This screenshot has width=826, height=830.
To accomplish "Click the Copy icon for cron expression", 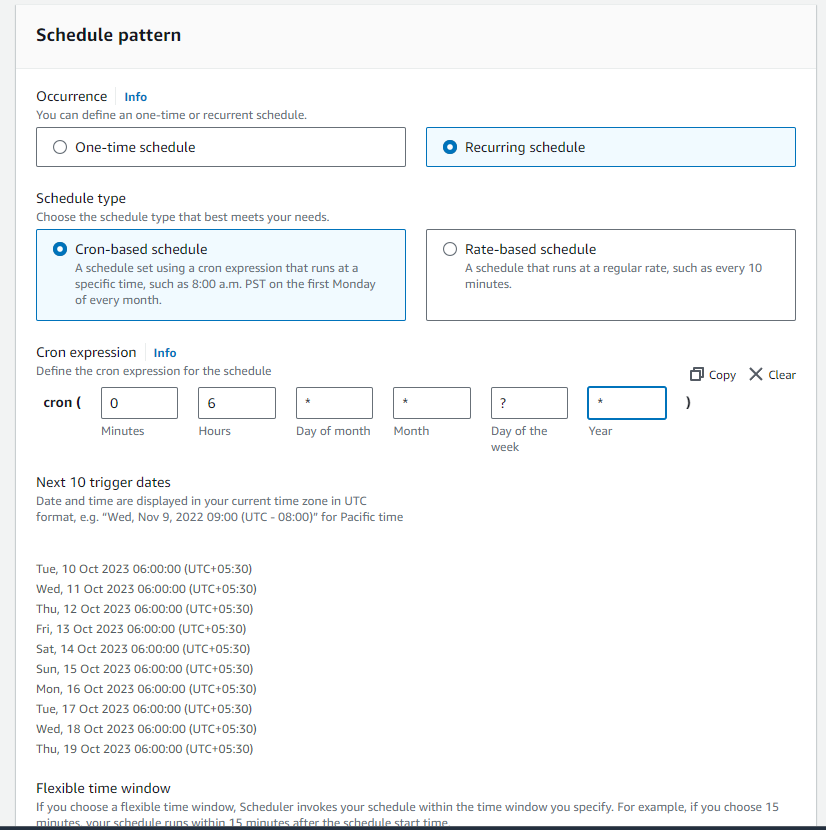I will 697,374.
